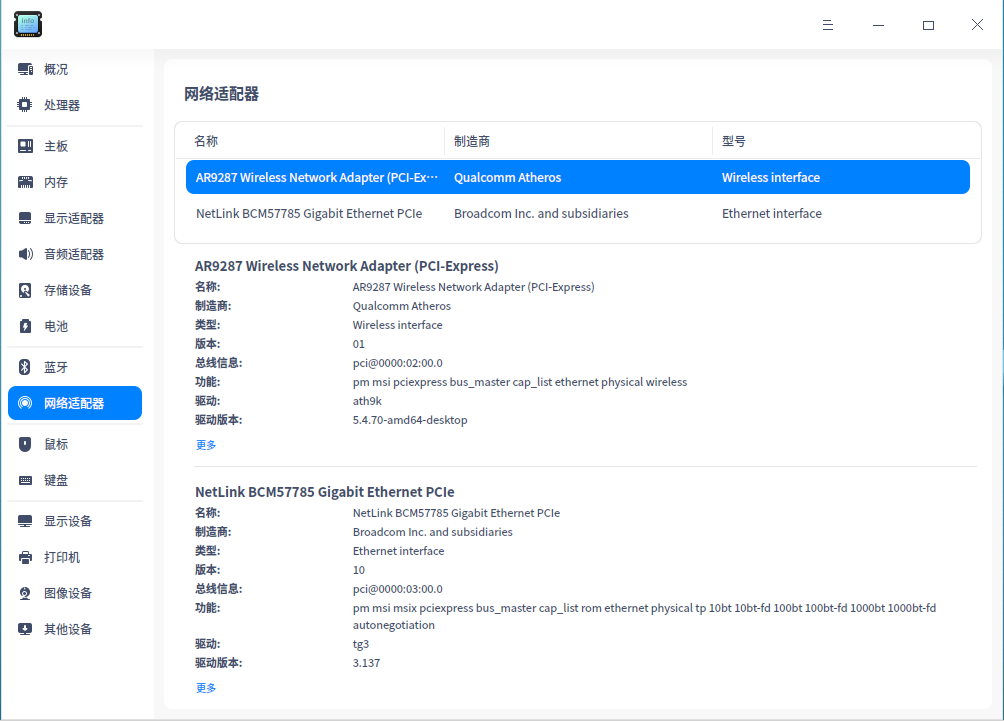Image resolution: width=1004 pixels, height=721 pixels.
Task: Click the 图像设备 camera icon
Action: [x=25, y=593]
